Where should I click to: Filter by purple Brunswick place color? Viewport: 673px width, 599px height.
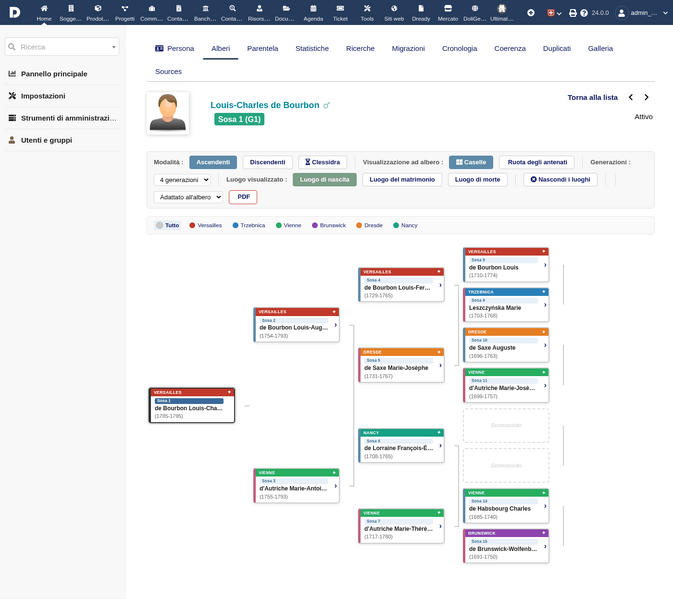329,225
